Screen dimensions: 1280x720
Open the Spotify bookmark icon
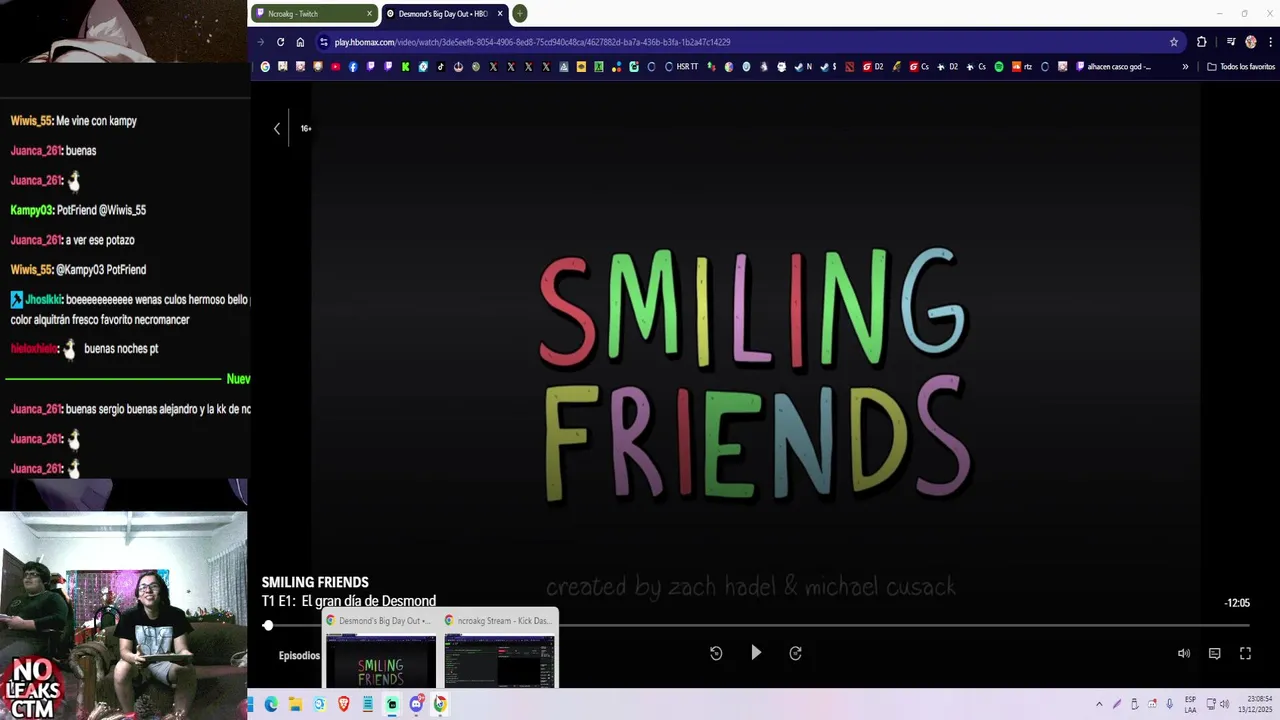click(x=999, y=67)
